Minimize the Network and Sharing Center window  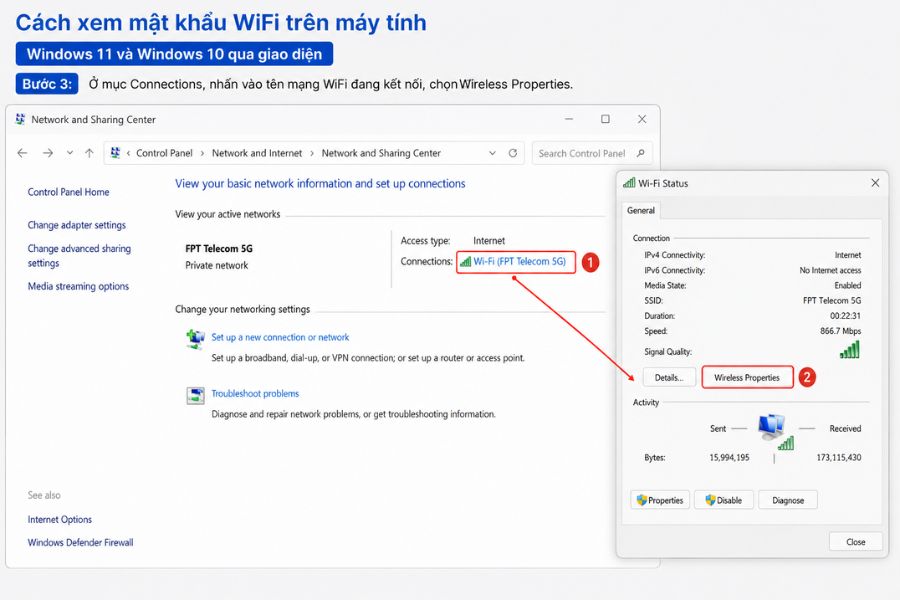[569, 119]
